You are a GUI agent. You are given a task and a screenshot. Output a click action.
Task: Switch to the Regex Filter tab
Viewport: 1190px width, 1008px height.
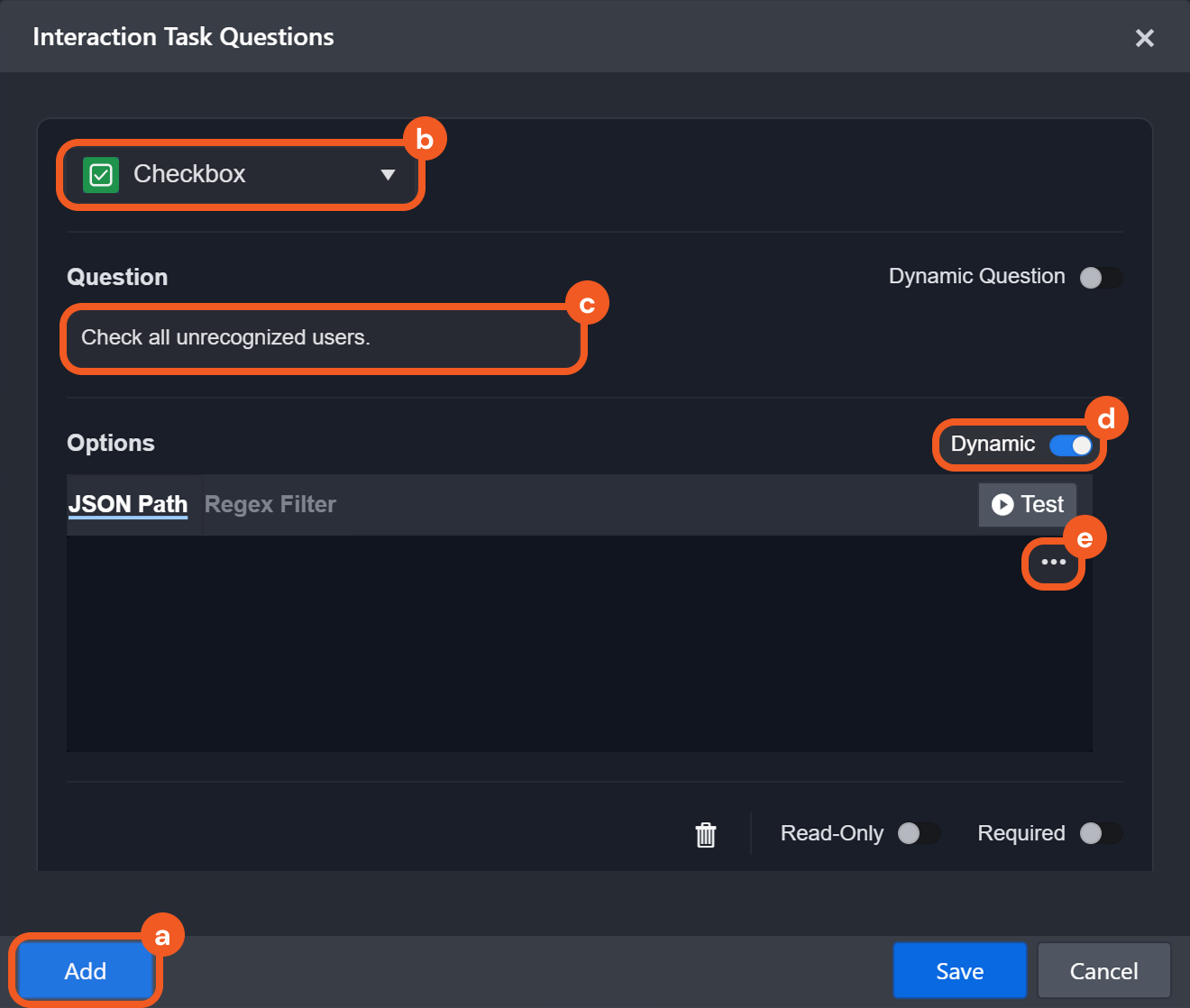pos(270,504)
